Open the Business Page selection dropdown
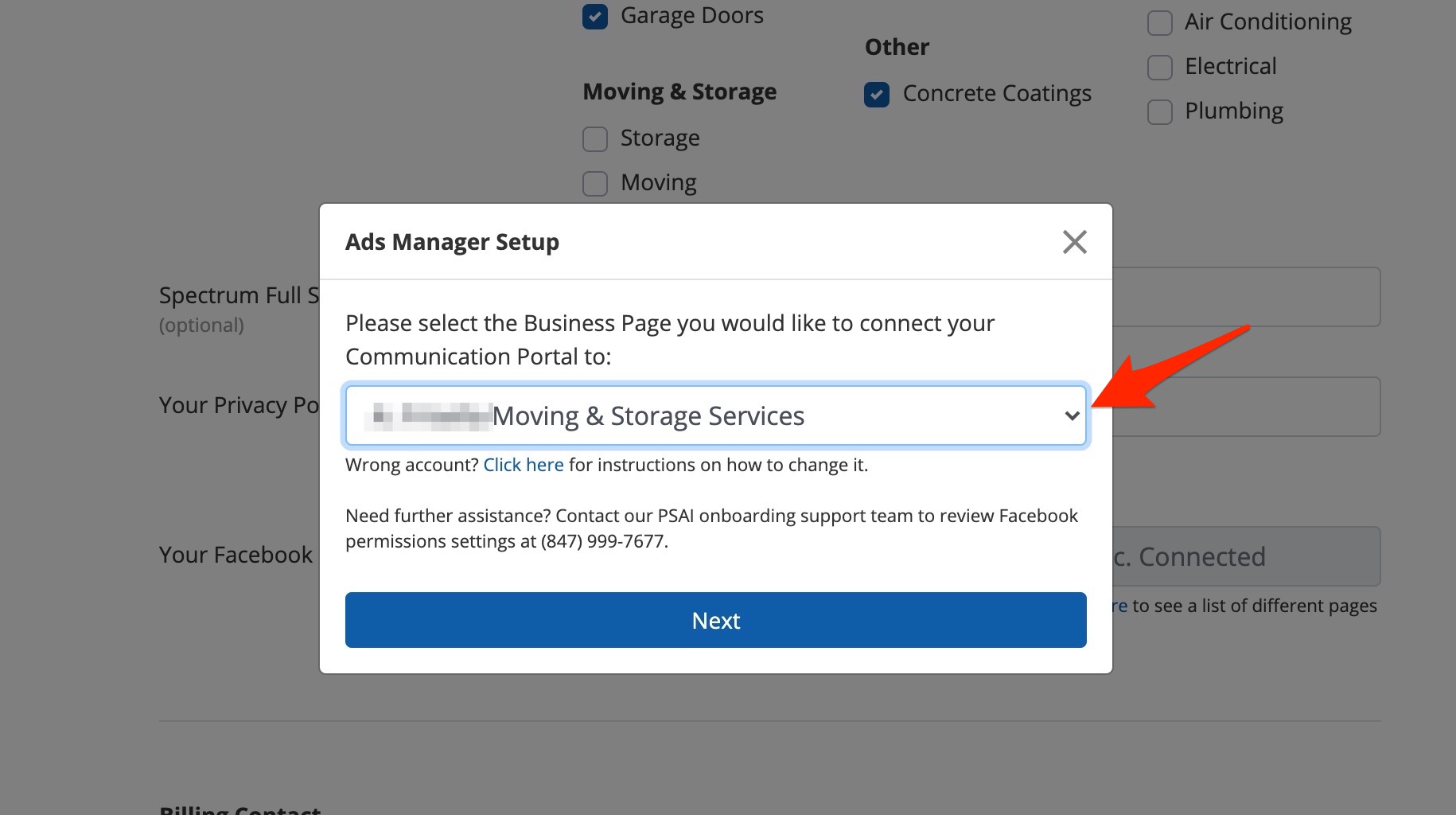This screenshot has width=1456, height=815. point(714,416)
